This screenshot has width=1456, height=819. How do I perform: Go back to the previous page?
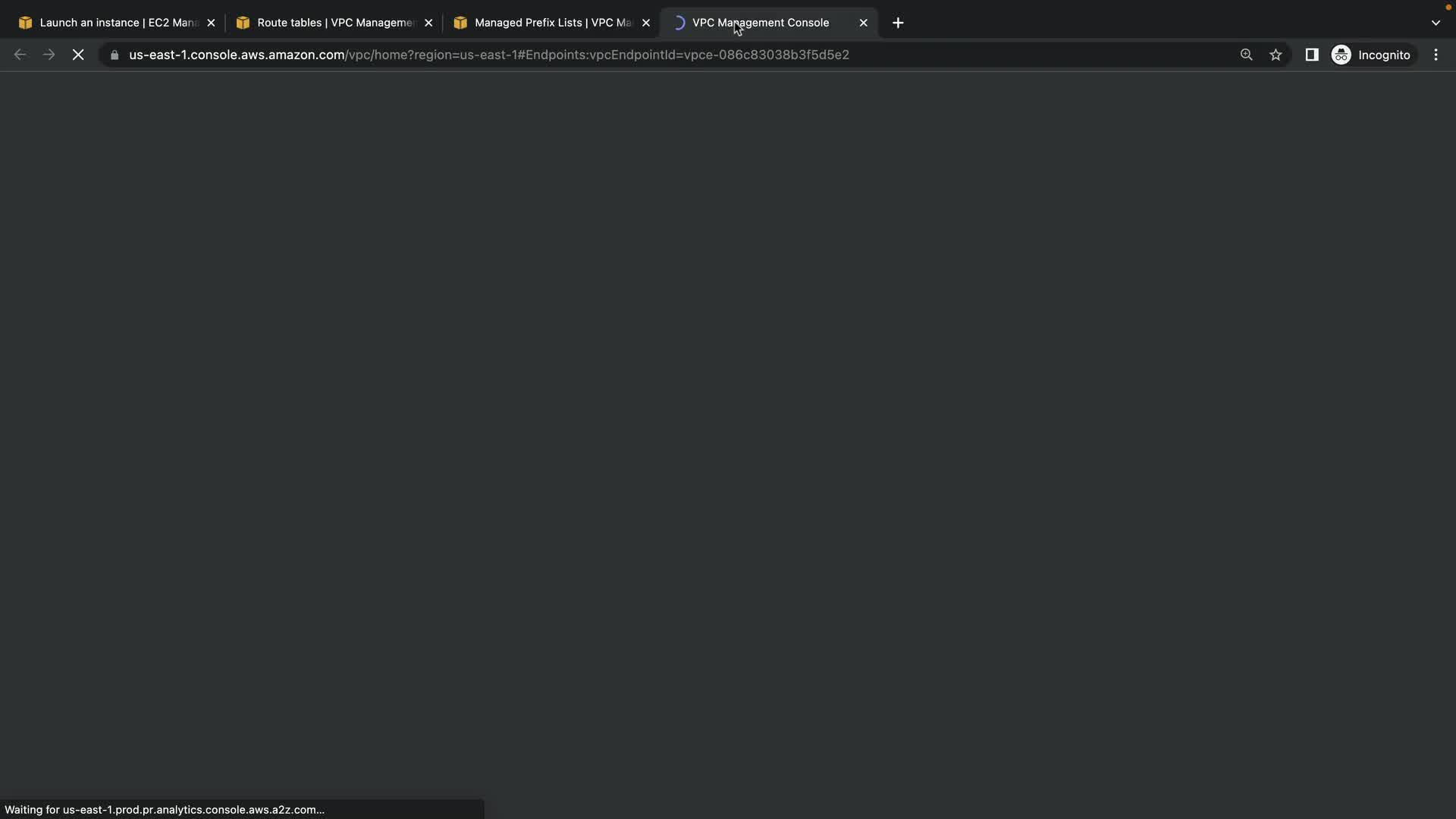[x=20, y=55]
